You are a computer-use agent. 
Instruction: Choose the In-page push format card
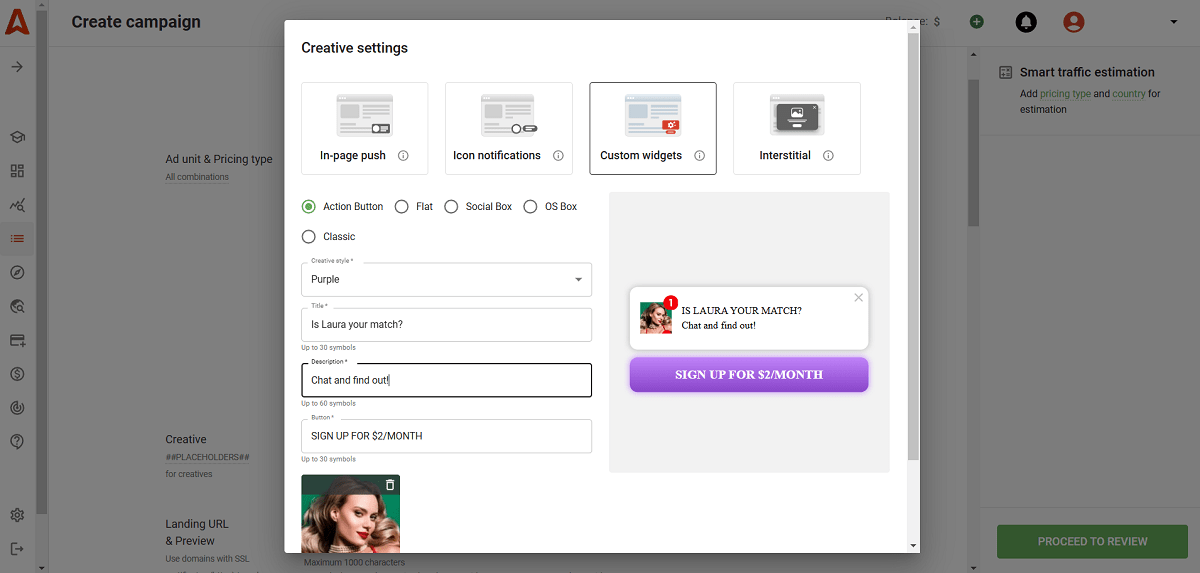click(364, 128)
